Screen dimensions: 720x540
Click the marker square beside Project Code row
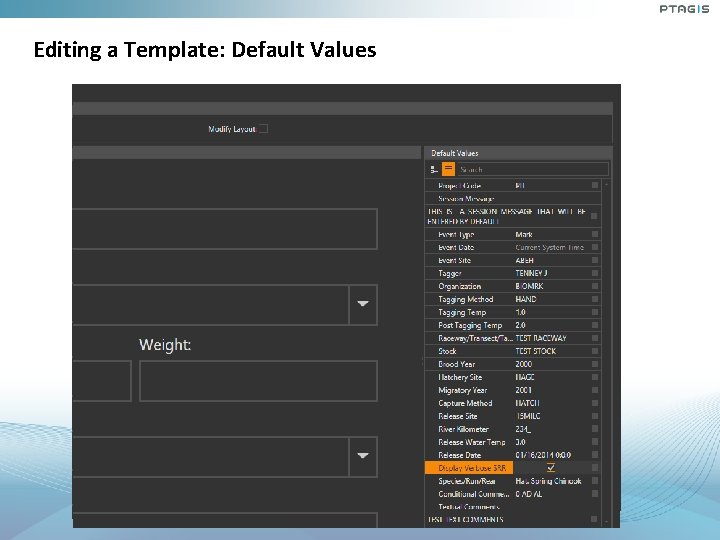[595, 185]
